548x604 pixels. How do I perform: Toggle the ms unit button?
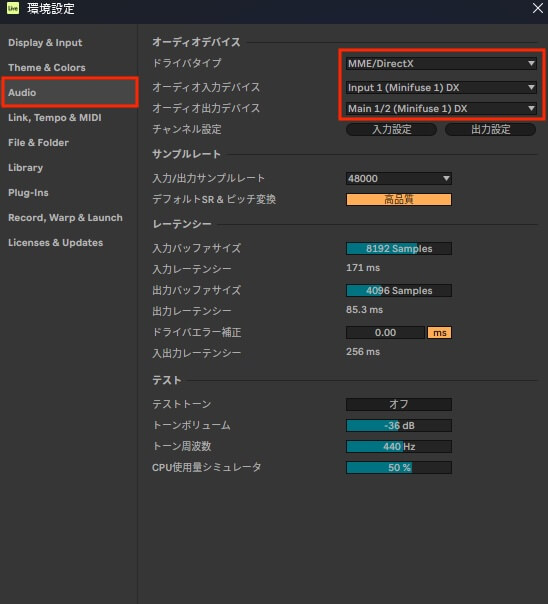point(439,332)
